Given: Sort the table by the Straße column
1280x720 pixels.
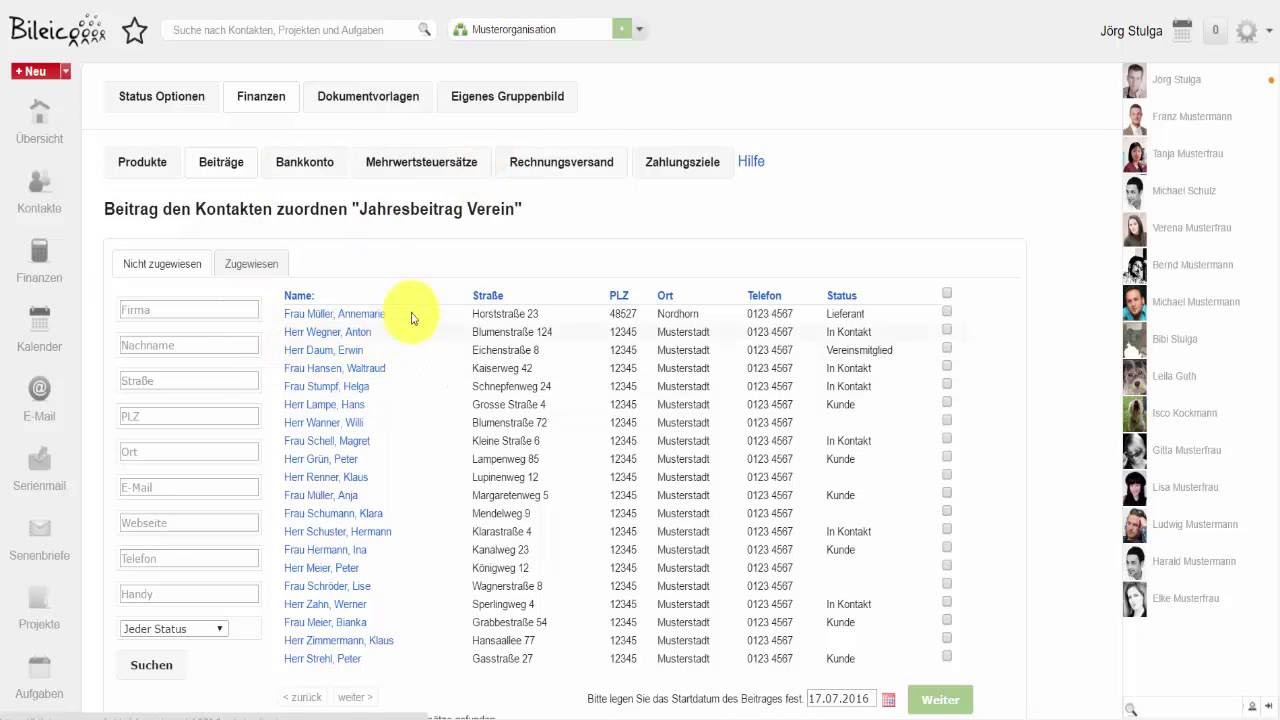Looking at the screenshot, I should [488, 296].
